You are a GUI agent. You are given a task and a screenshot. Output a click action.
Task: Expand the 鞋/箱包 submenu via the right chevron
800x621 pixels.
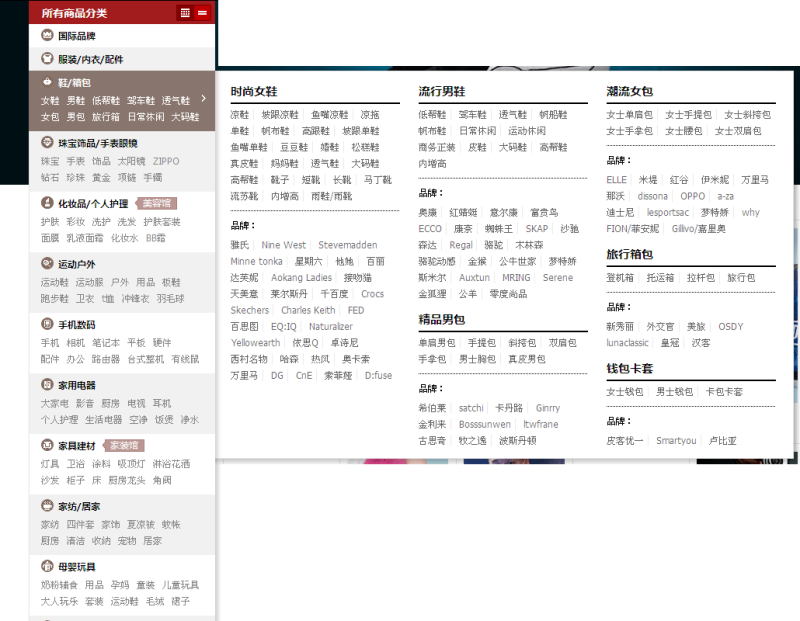point(204,100)
